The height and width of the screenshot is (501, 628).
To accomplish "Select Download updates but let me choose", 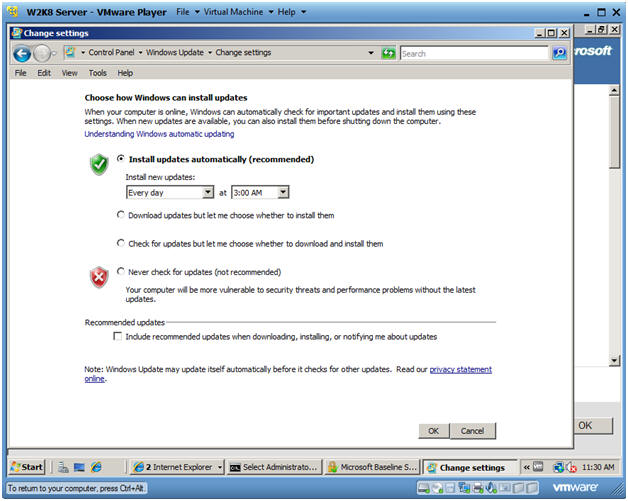I will [x=120, y=215].
